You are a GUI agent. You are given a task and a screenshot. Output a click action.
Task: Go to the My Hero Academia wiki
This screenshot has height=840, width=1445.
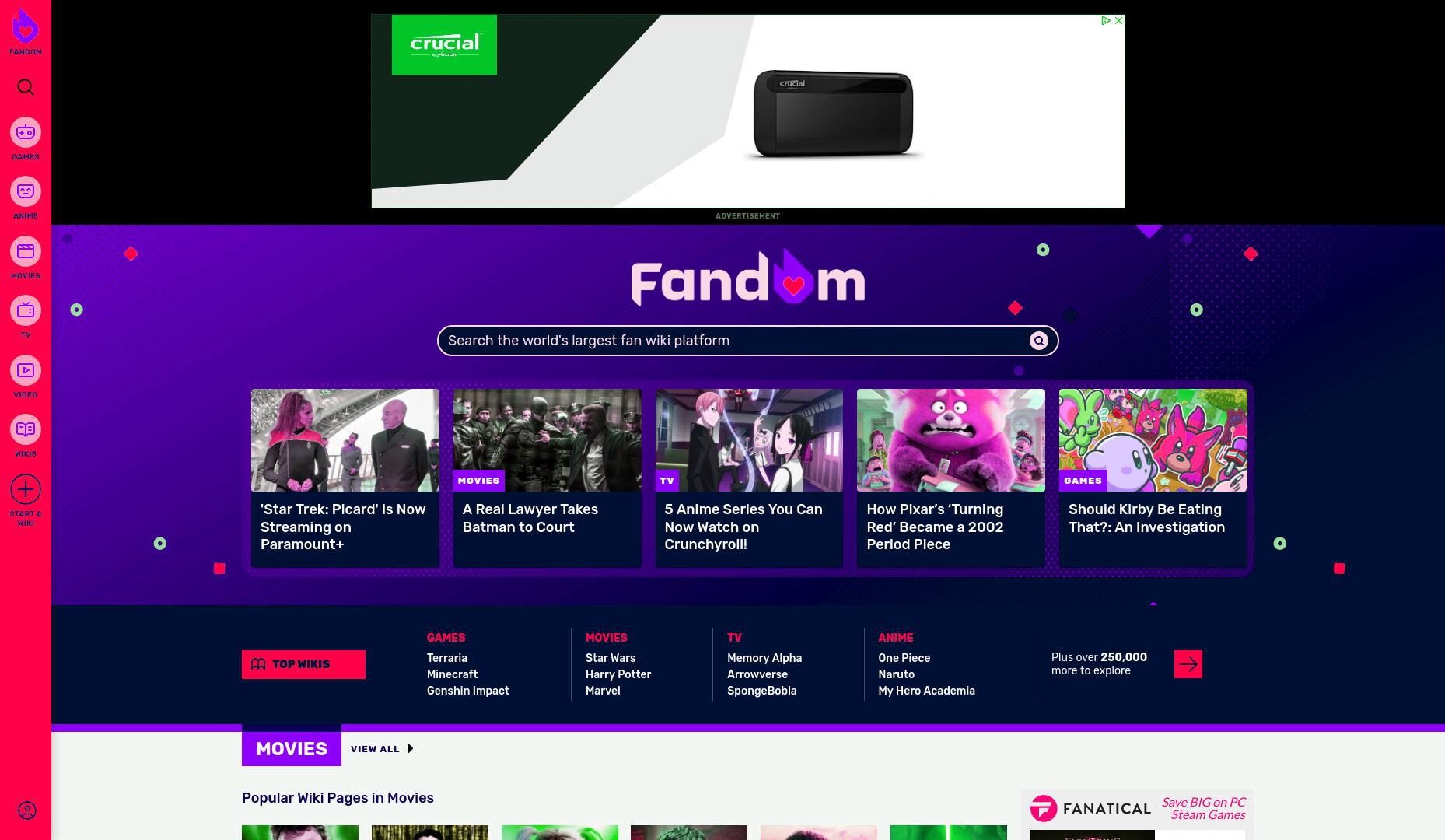click(926, 691)
